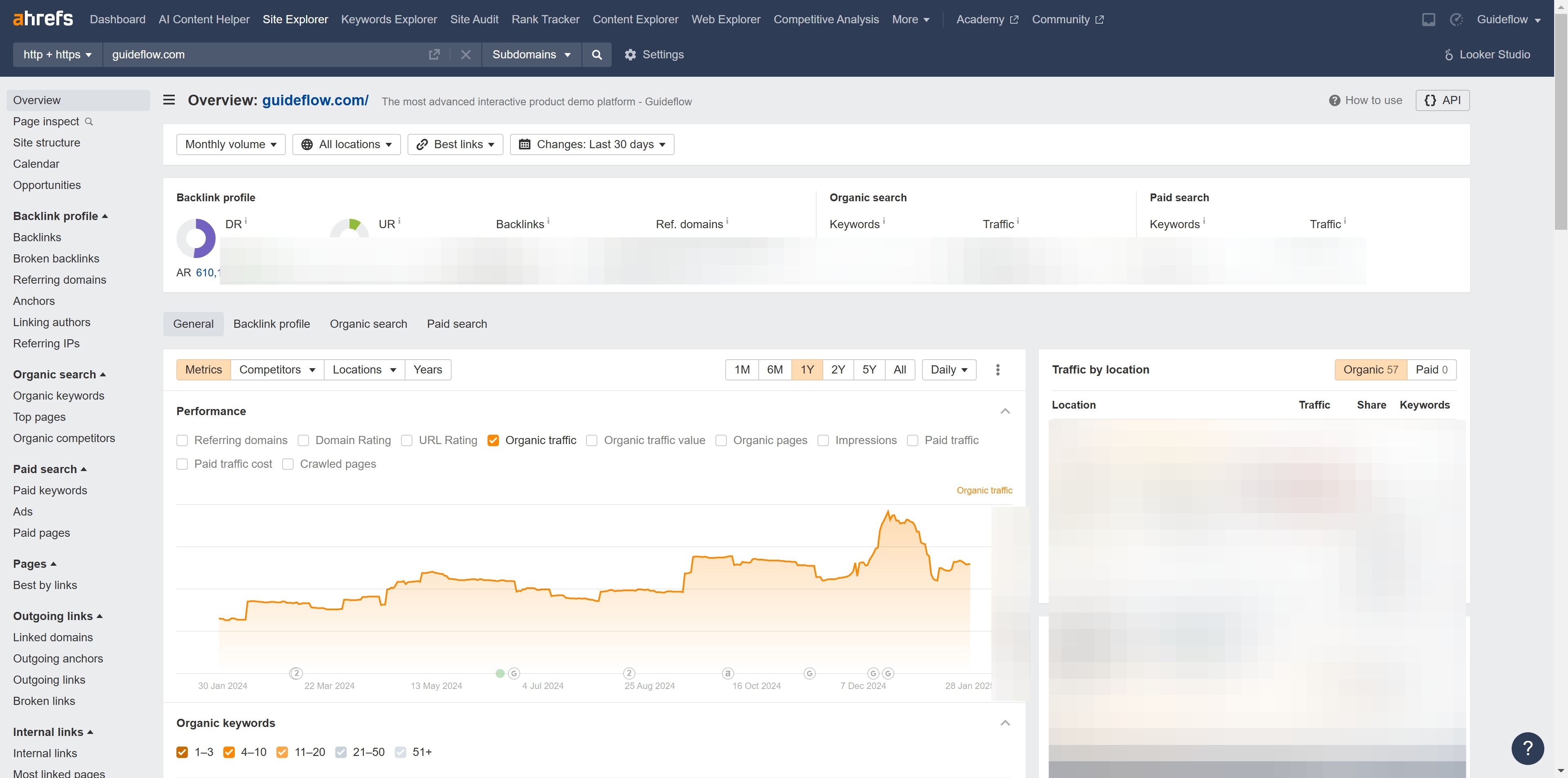Viewport: 1568px width, 778px height.
Task: Open the floating help question-mark button
Action: point(1528,748)
